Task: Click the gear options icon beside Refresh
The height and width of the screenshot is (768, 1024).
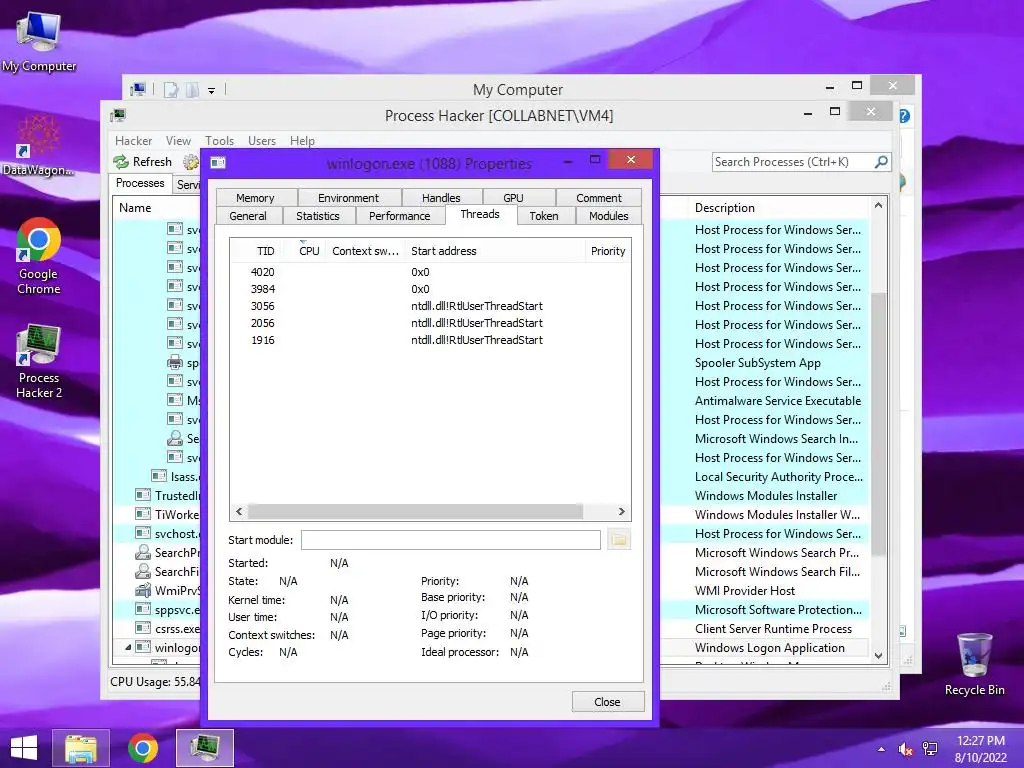Action: tap(191, 161)
